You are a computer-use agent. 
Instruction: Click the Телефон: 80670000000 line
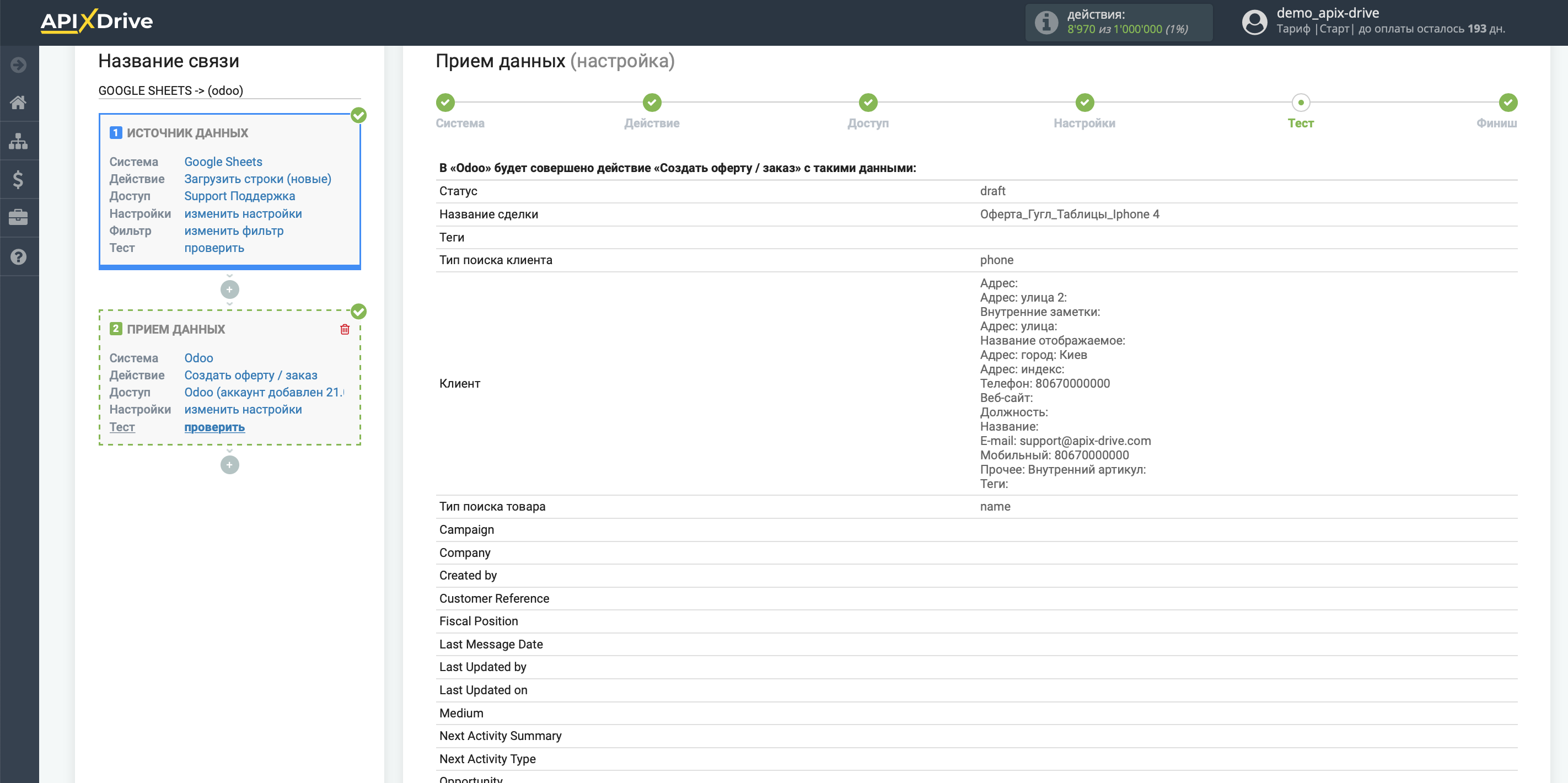coord(1045,384)
